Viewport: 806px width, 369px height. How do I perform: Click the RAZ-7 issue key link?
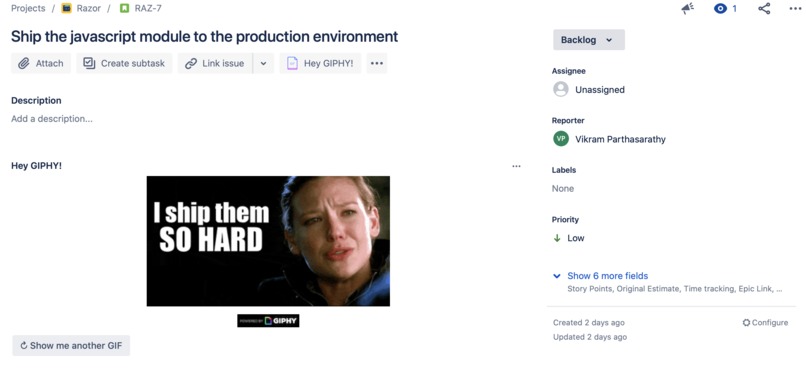(x=148, y=8)
